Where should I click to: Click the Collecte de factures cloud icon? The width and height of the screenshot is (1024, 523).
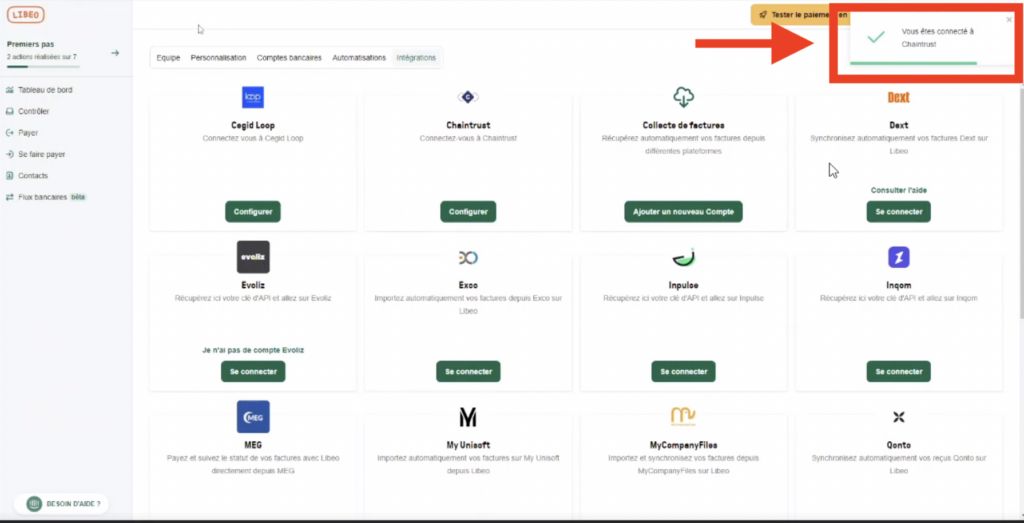(683, 97)
